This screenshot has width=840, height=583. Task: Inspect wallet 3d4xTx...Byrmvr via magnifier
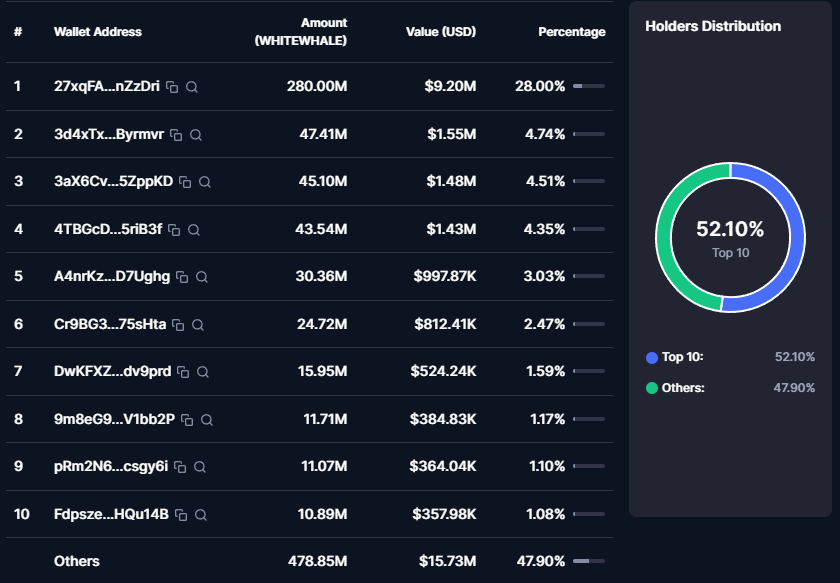196,135
